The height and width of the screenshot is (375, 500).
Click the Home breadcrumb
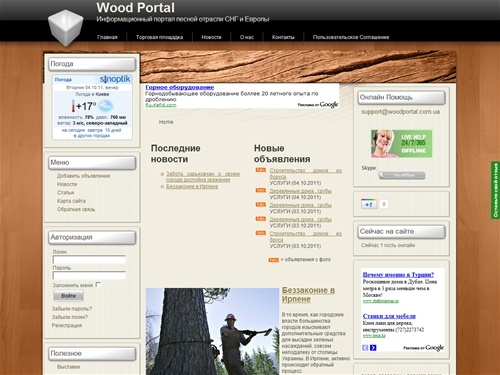coord(166,122)
